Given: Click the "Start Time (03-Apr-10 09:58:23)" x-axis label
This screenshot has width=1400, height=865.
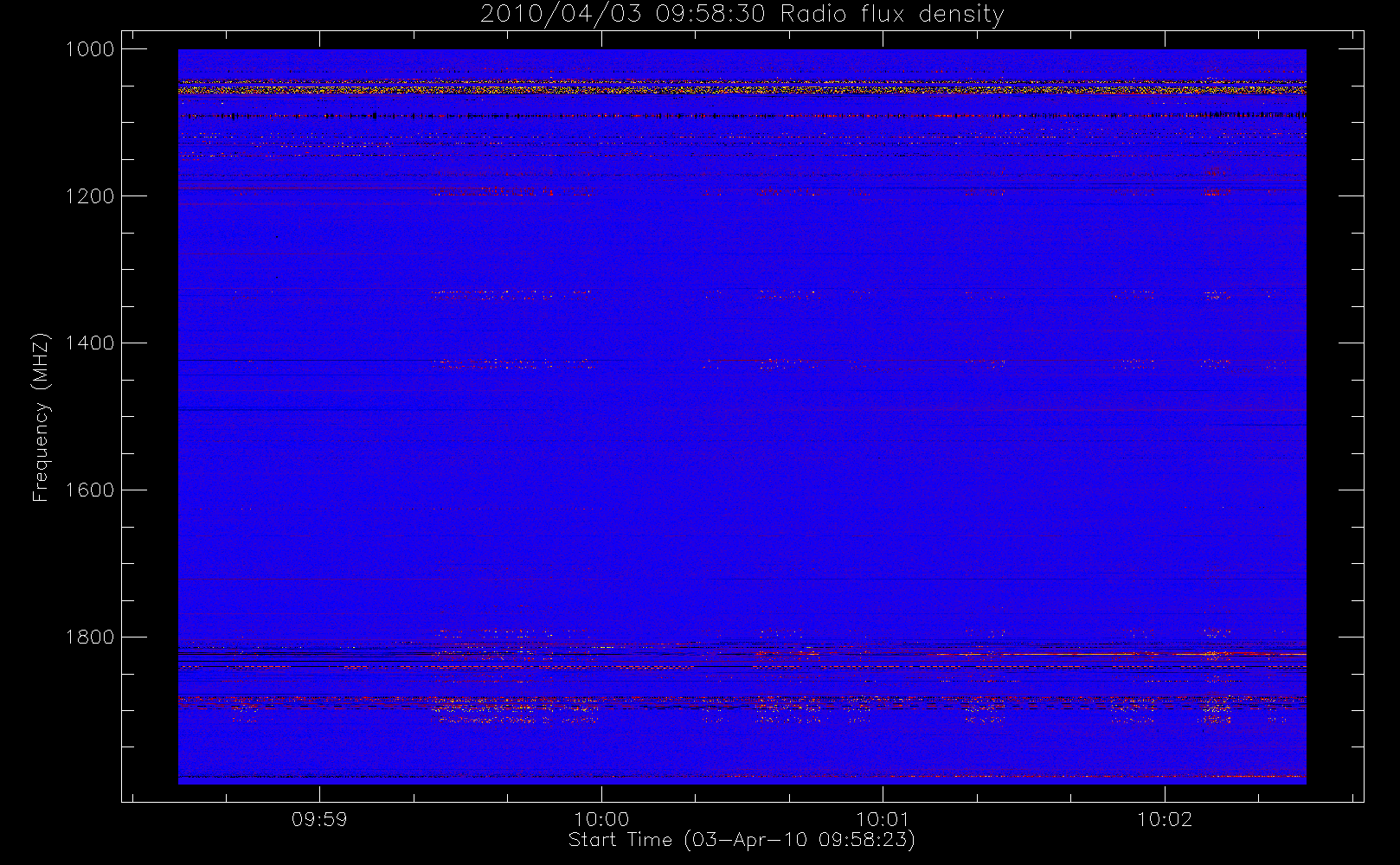Looking at the screenshot, I should point(742,840).
